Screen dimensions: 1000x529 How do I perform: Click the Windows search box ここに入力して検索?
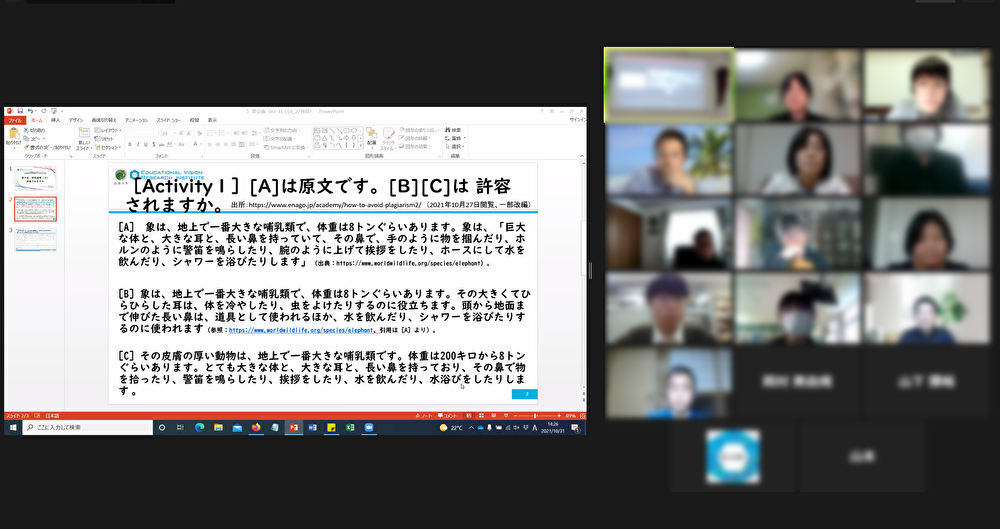point(88,428)
